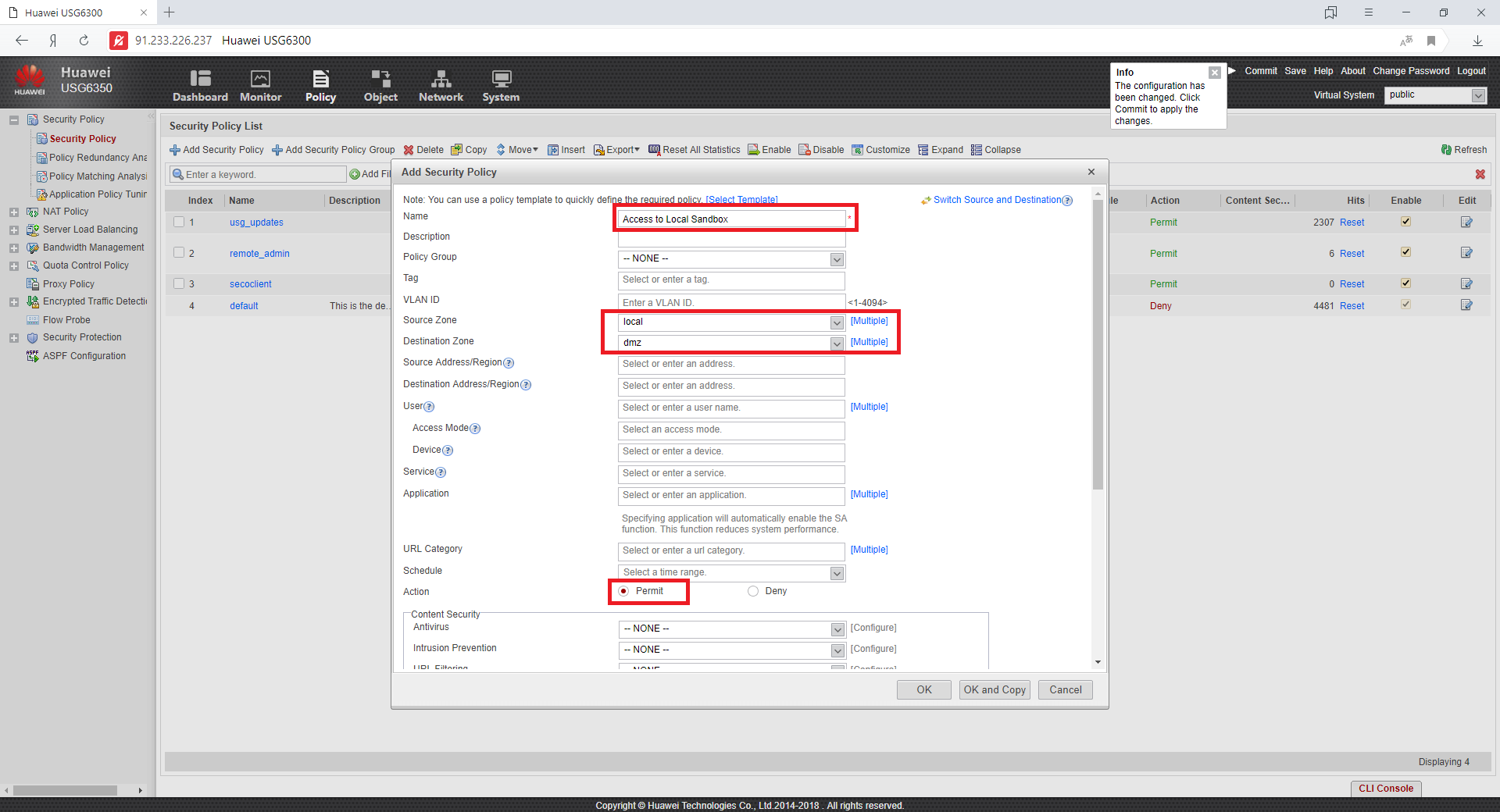The image size is (1500, 812).
Task: Open the Antivirus profile dropdown
Action: pos(837,629)
